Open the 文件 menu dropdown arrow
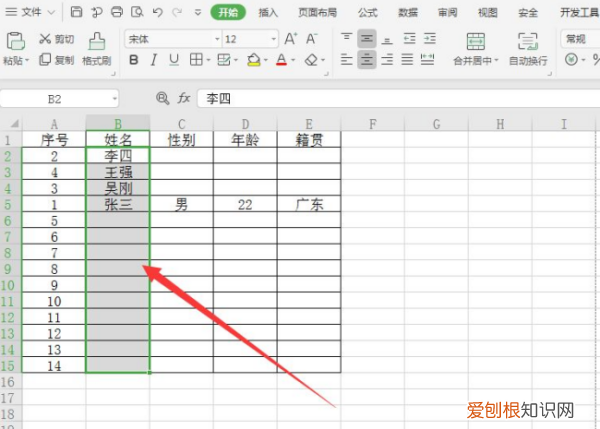Viewport: 600px width, 429px height. pyautogui.click(x=51, y=13)
